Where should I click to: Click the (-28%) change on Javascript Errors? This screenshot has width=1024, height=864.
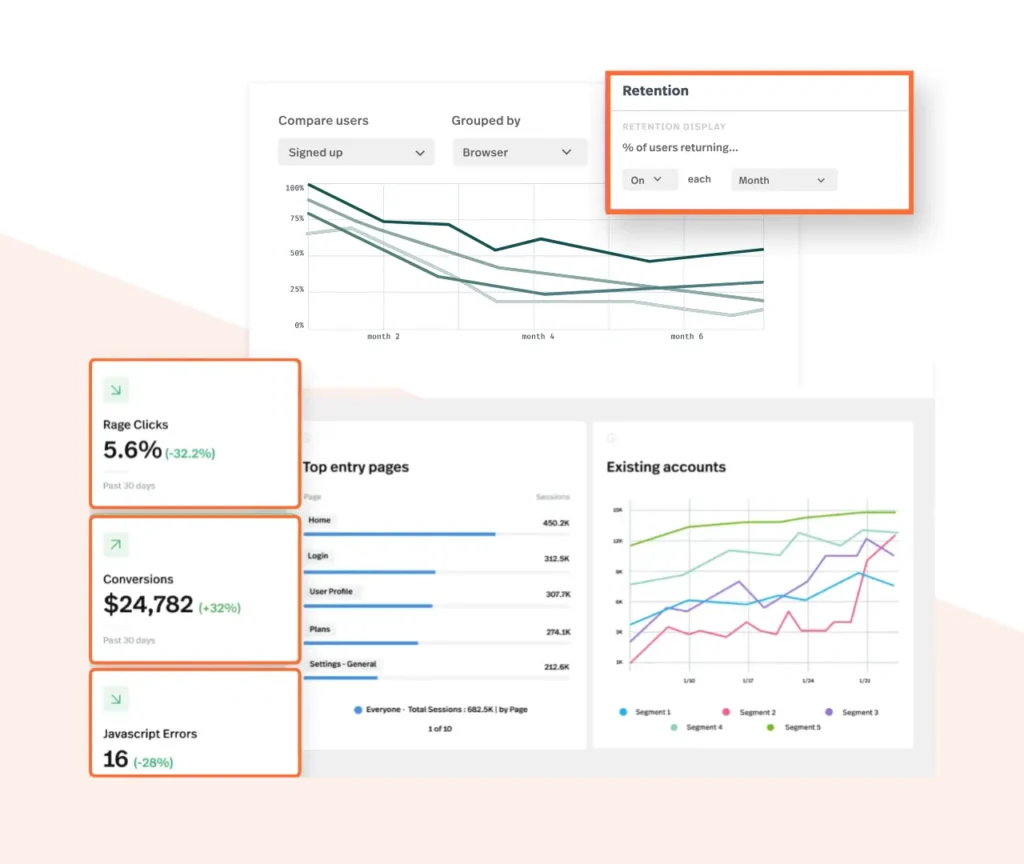(153, 762)
